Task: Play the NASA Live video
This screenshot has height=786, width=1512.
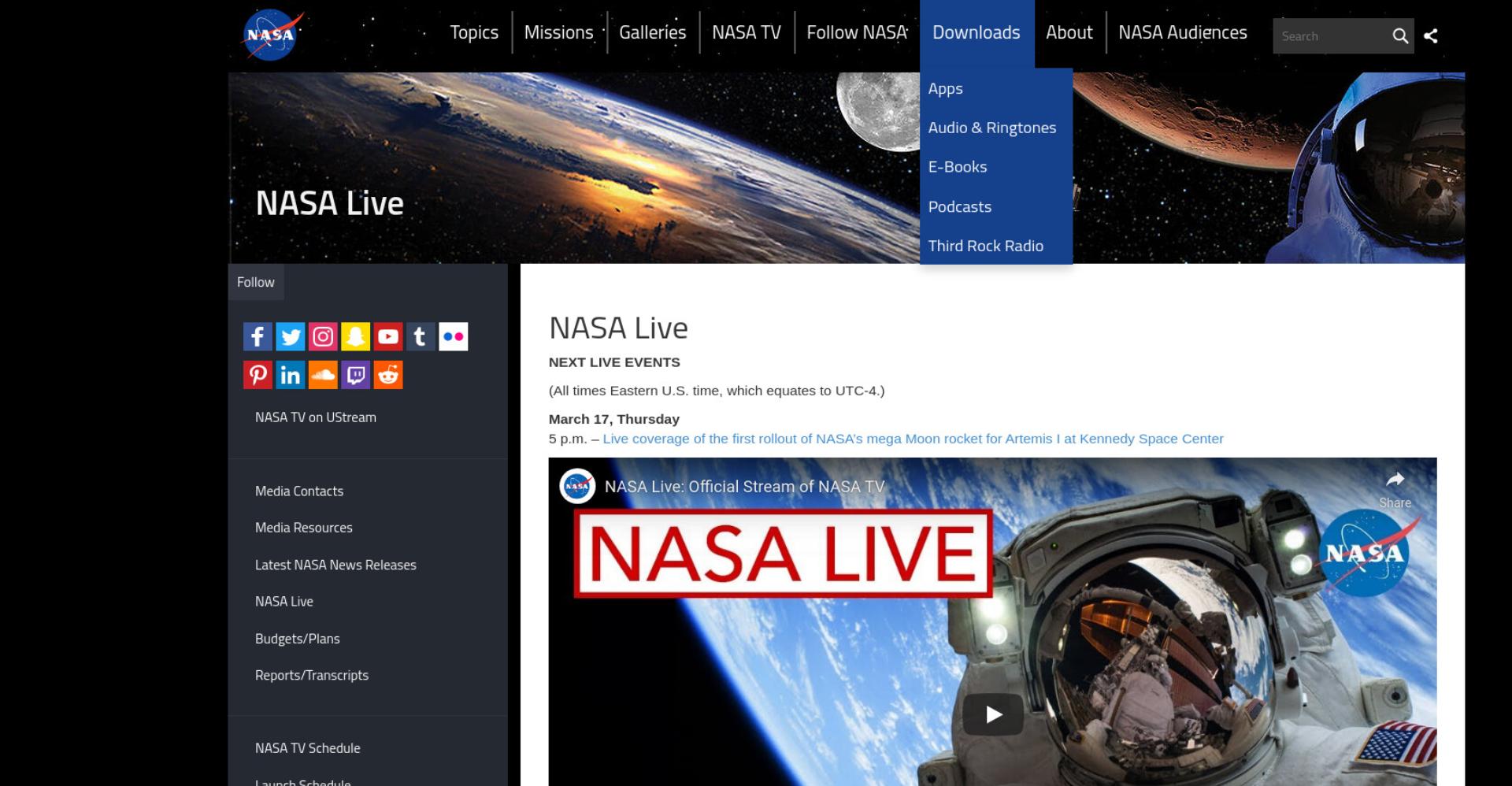Action: point(993,714)
